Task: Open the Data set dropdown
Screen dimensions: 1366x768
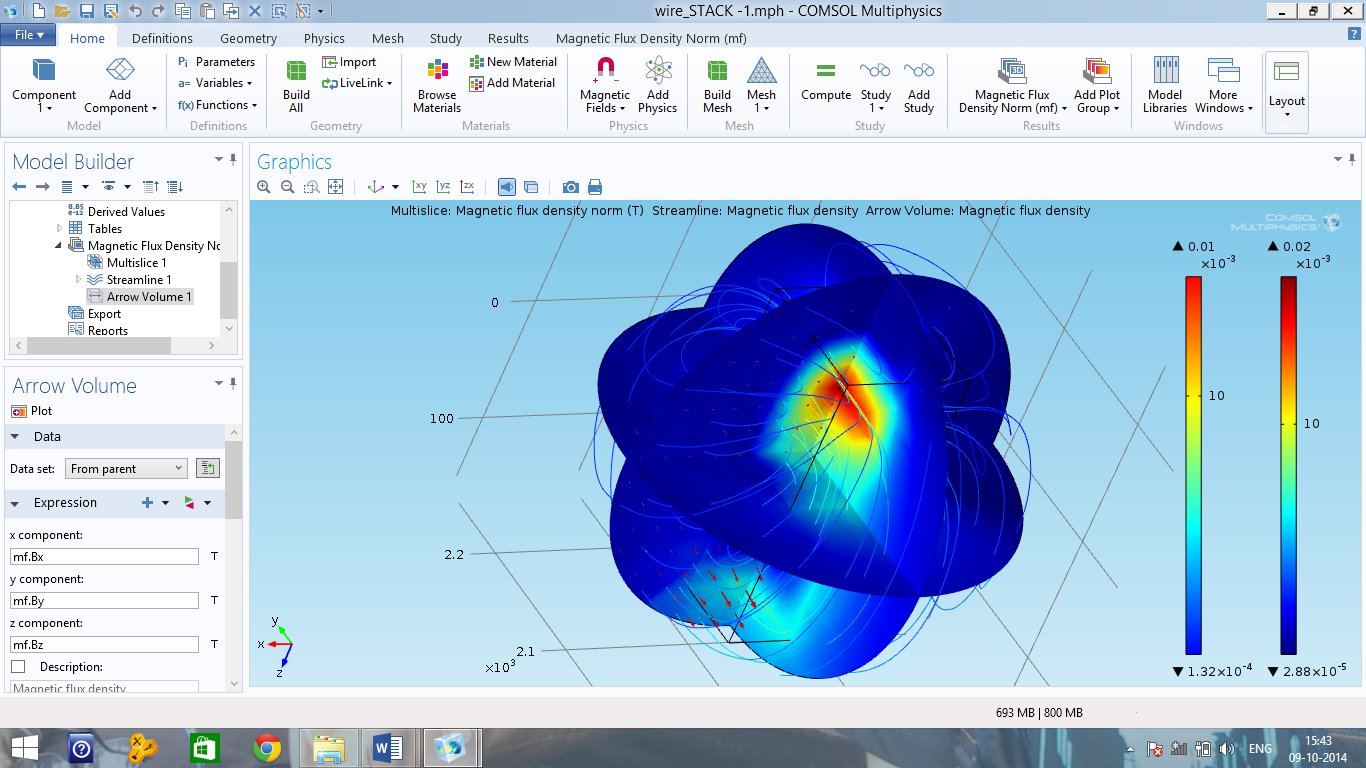Action: pos(126,469)
